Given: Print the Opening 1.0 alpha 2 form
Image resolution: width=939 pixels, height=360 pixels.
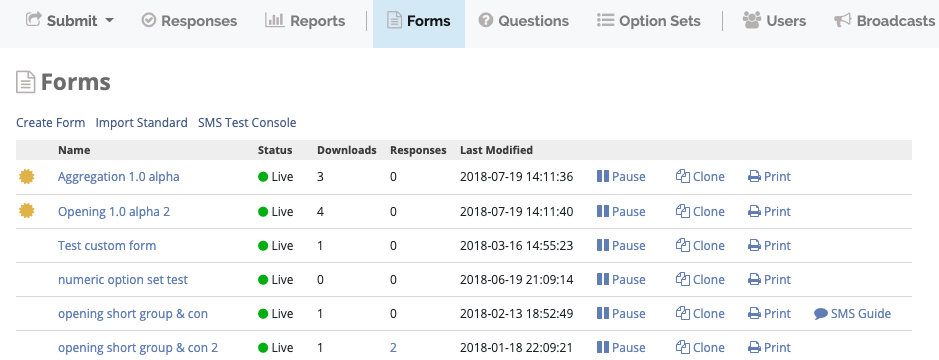Looking at the screenshot, I should [x=770, y=211].
